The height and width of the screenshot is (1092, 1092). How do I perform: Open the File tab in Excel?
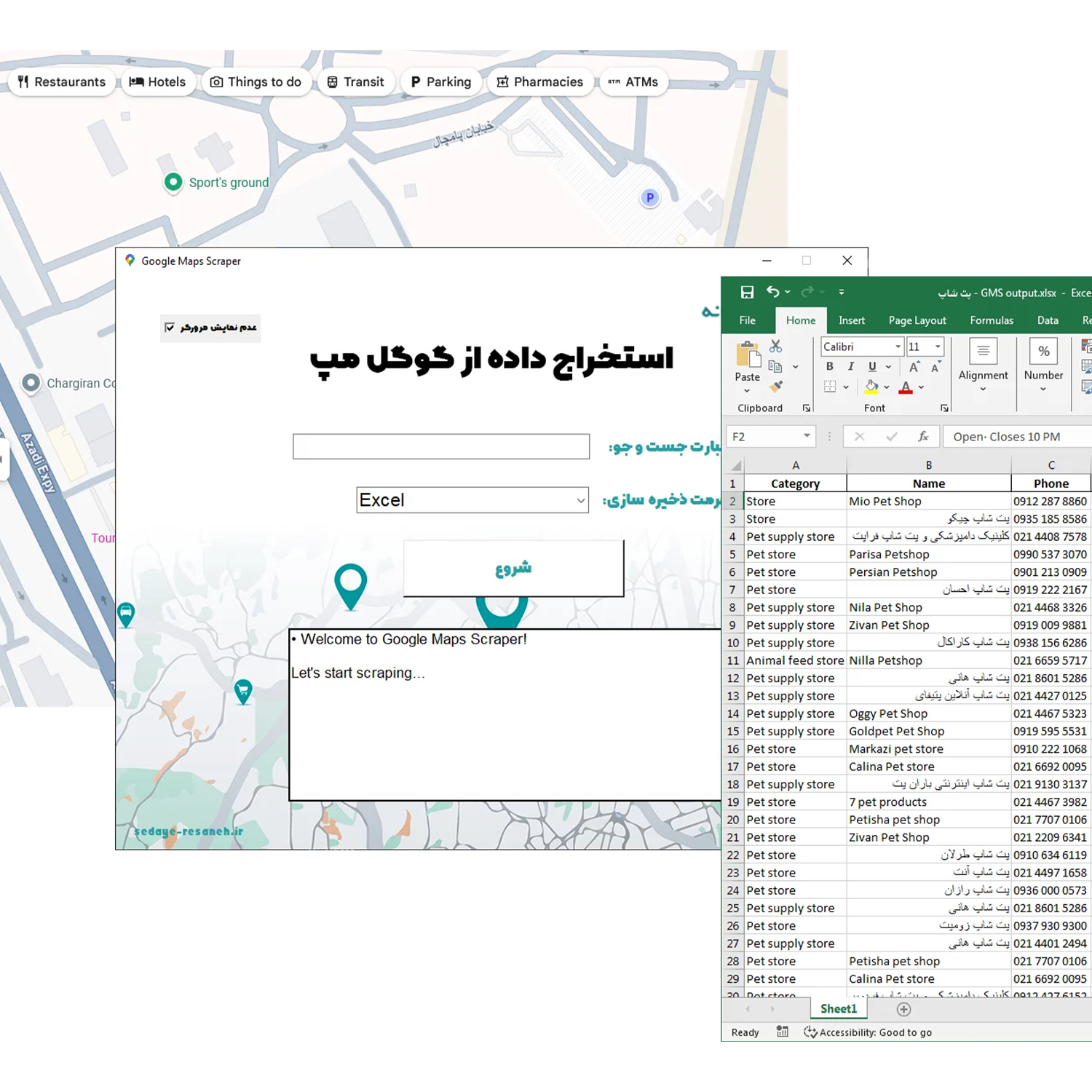coord(747,320)
